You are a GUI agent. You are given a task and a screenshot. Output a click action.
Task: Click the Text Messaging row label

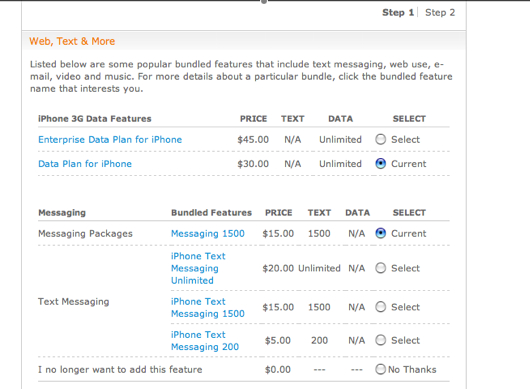pyautogui.click(x=73, y=301)
